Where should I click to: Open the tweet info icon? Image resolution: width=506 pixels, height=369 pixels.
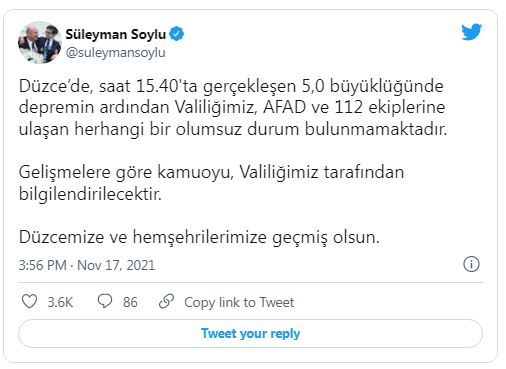pyautogui.click(x=471, y=264)
